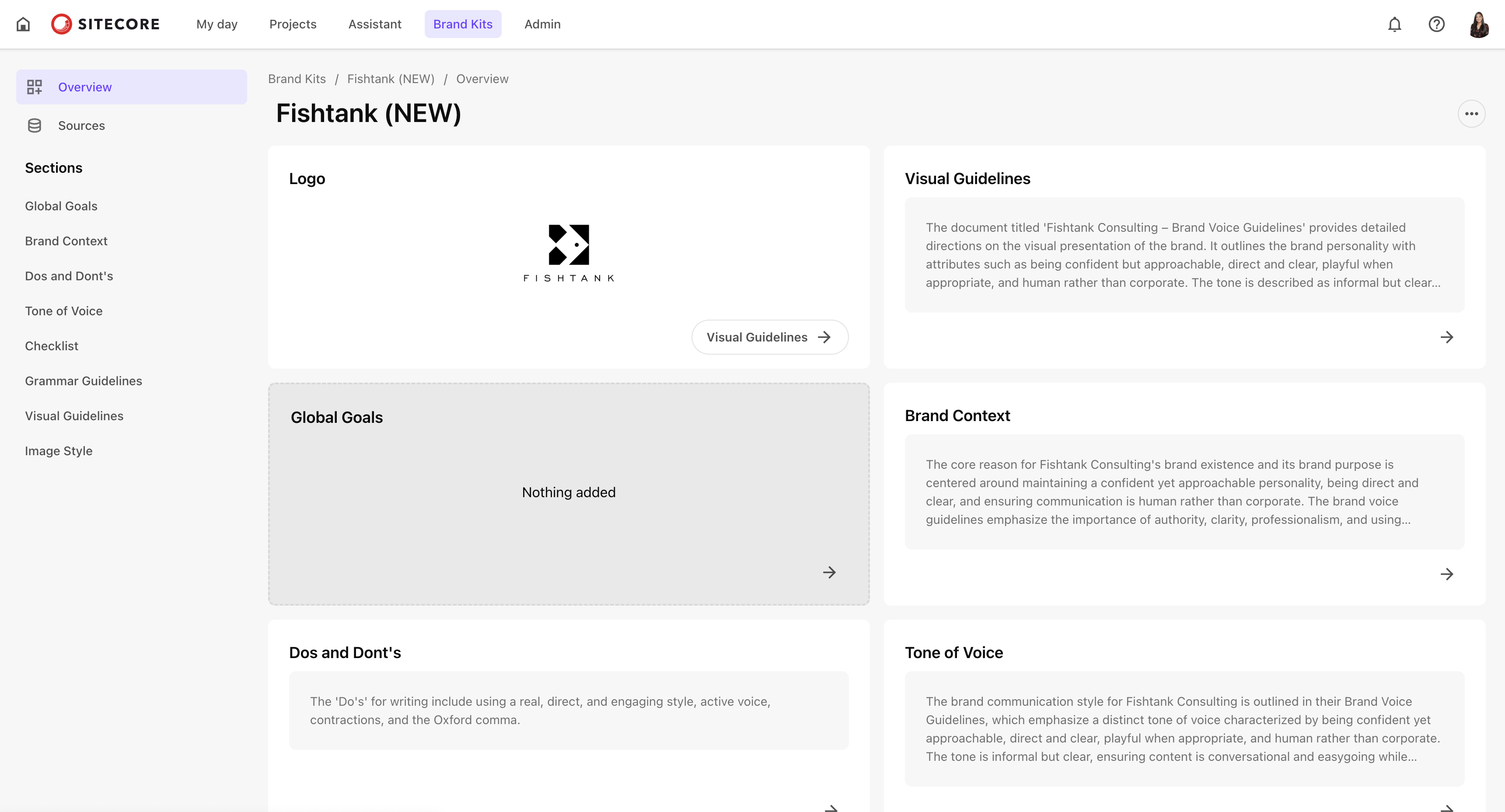Click the Brand Context card heading
Viewport: 1505px width, 812px height.
coord(957,416)
